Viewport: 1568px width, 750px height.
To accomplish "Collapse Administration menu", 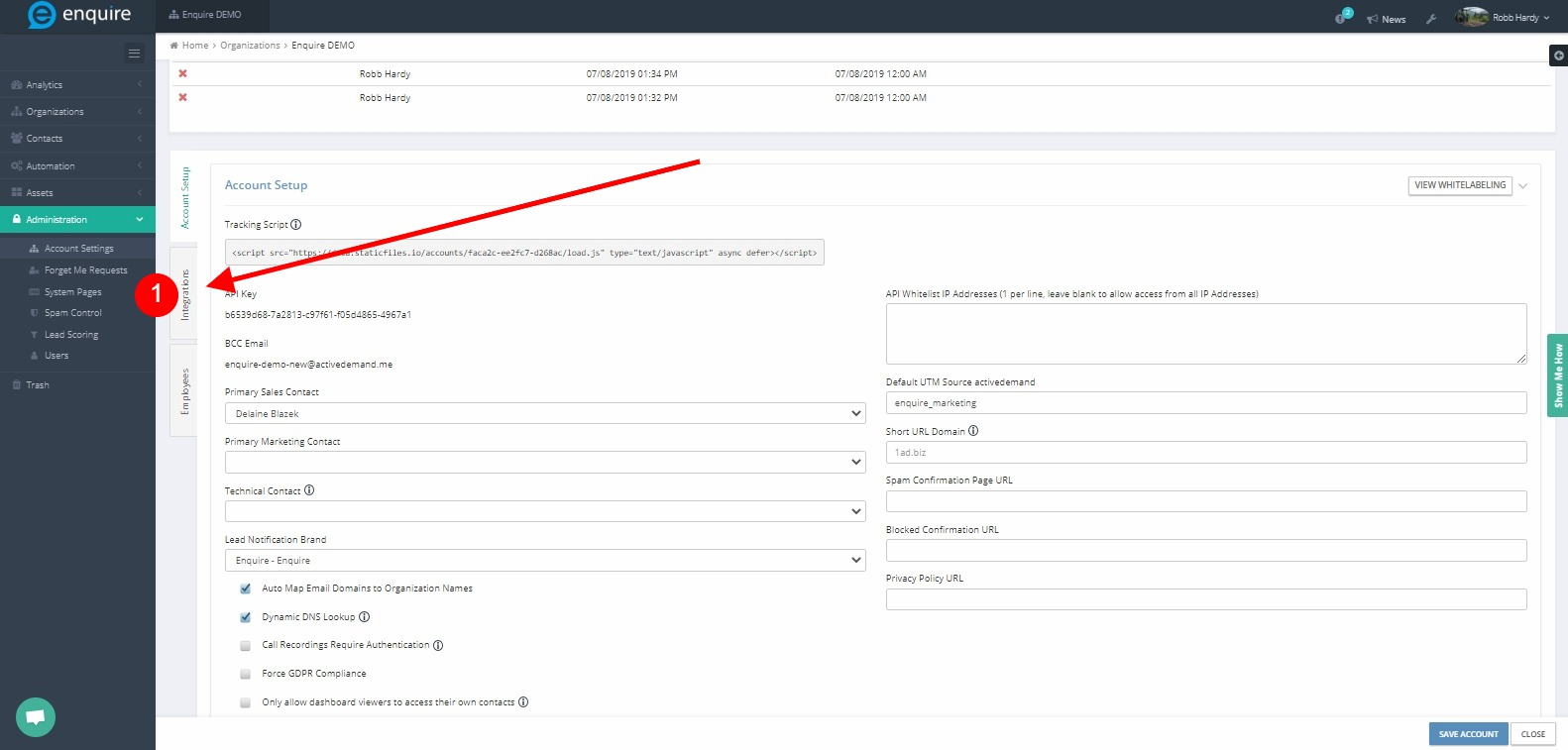I will pos(77,220).
